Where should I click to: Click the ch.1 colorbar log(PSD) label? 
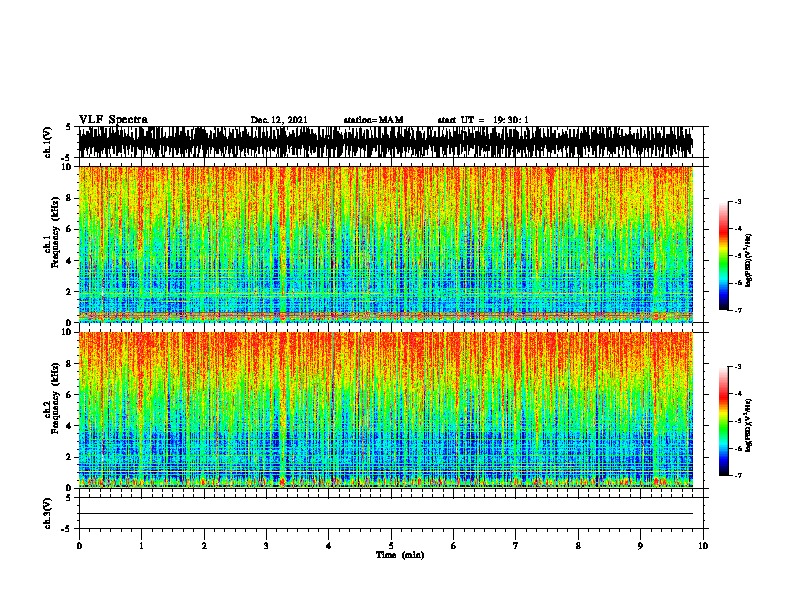click(748, 261)
